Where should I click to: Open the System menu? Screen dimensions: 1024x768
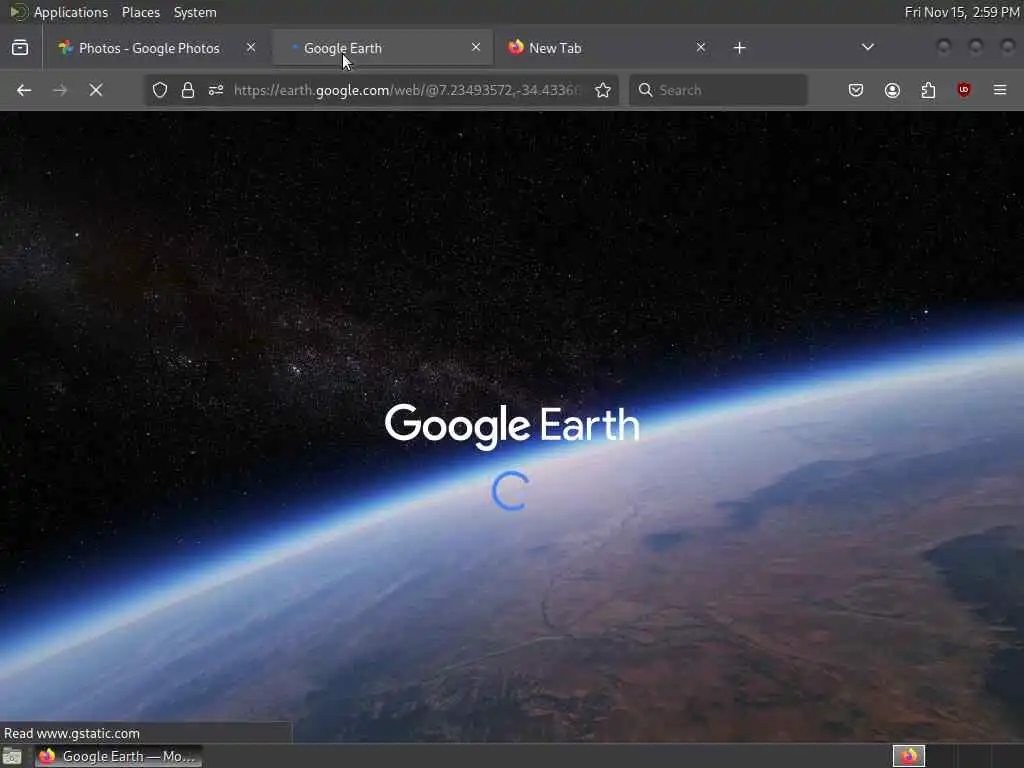[195, 12]
